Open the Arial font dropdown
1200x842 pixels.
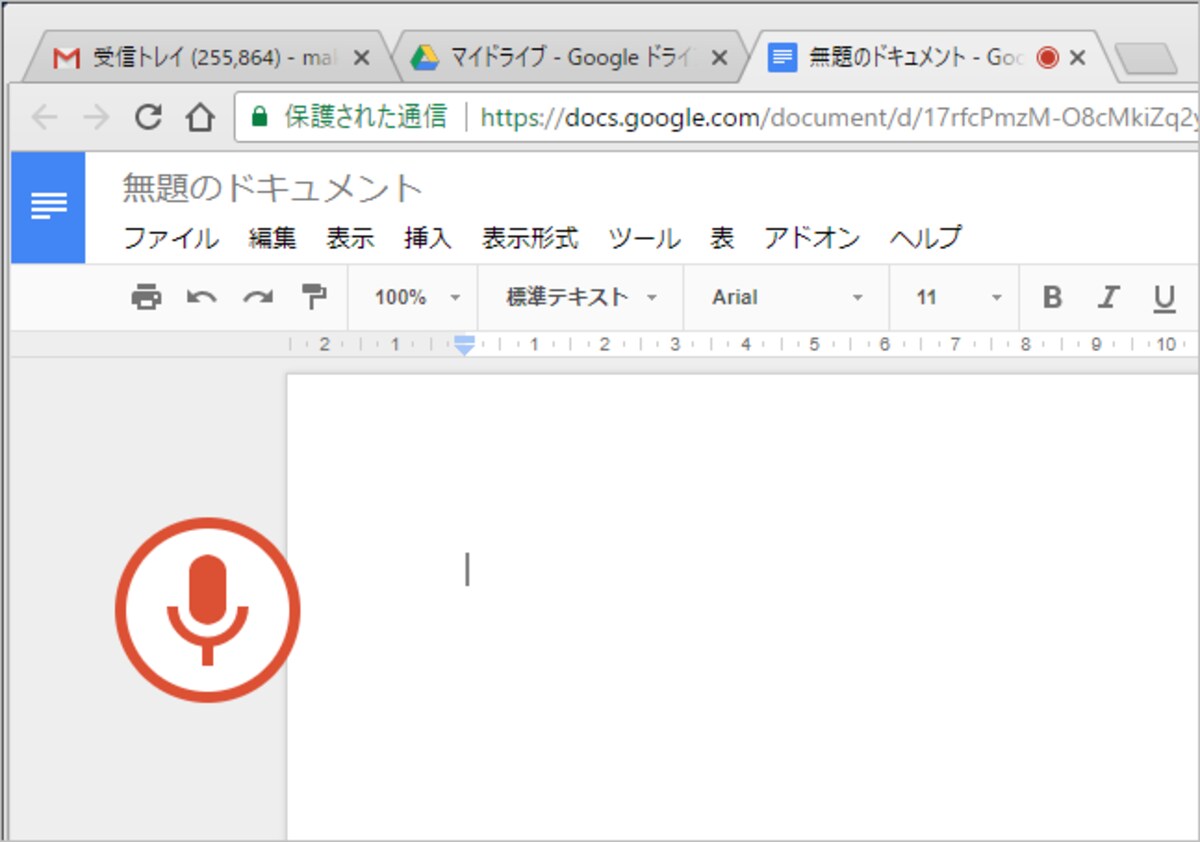pyautogui.click(x=787, y=297)
